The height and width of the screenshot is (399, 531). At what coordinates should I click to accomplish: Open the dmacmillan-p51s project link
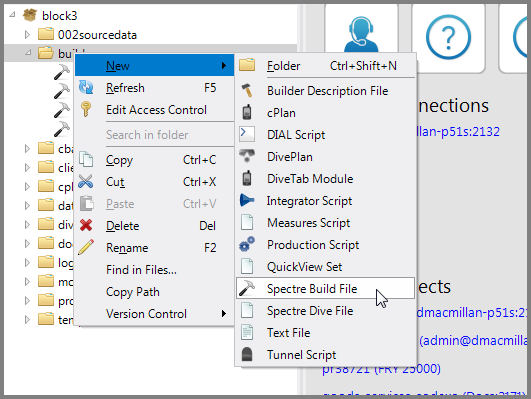coord(472,313)
